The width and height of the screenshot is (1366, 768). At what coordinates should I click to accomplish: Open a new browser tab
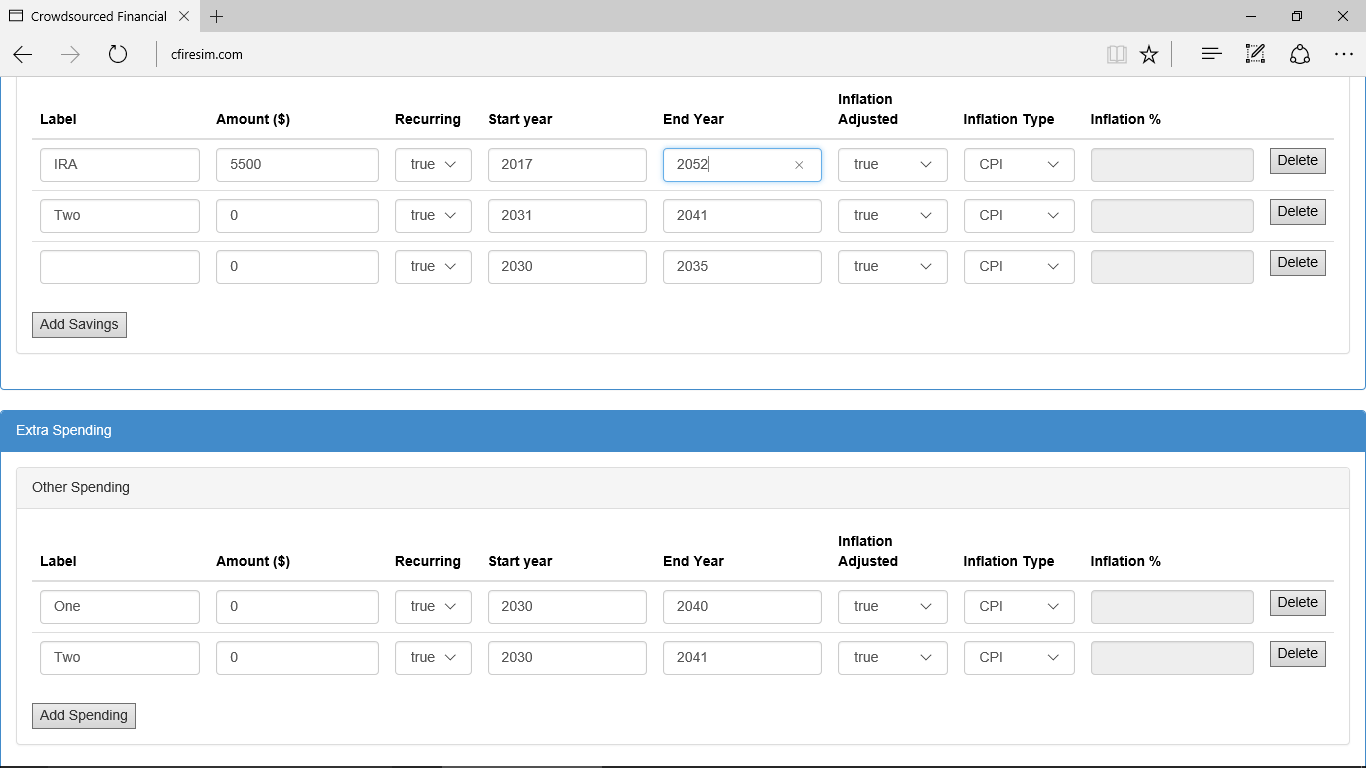click(217, 17)
